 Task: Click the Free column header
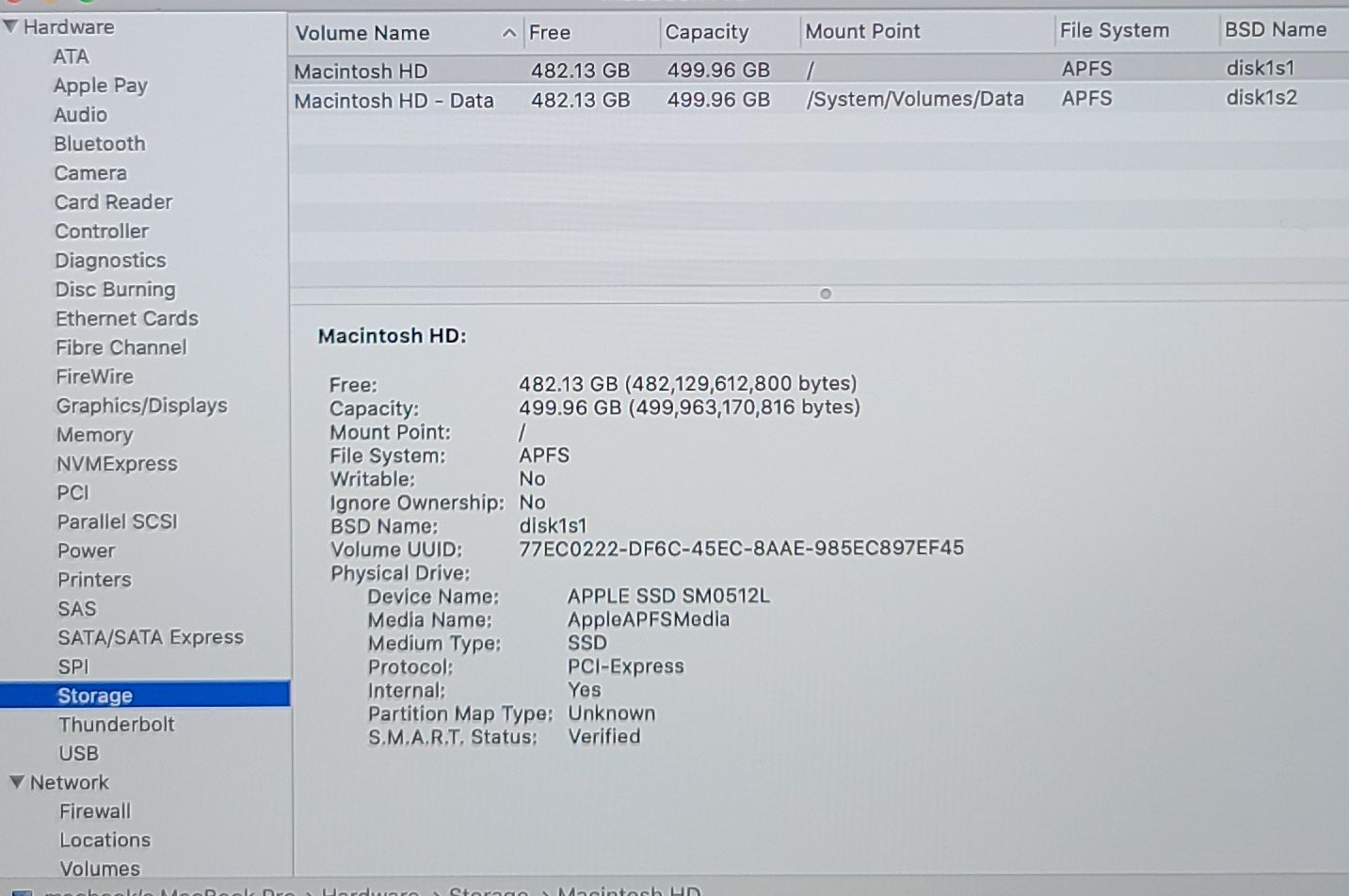click(550, 33)
